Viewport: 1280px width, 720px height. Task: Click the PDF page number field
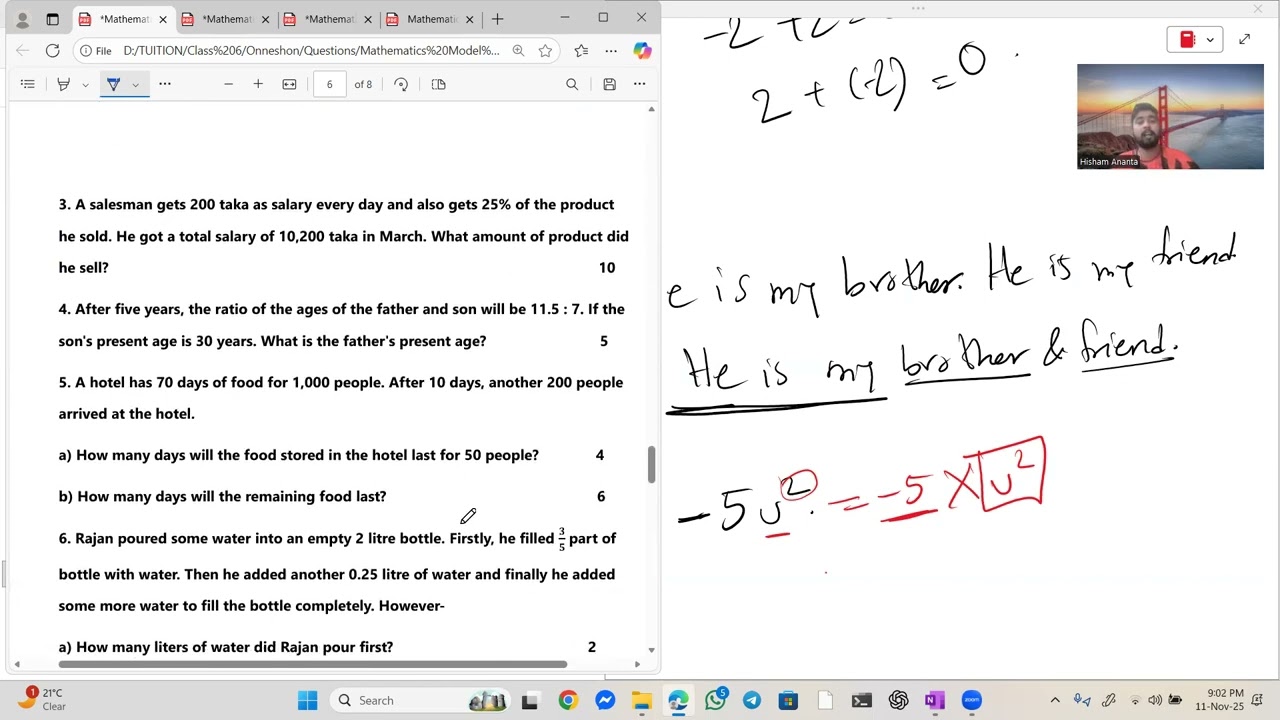(x=329, y=84)
